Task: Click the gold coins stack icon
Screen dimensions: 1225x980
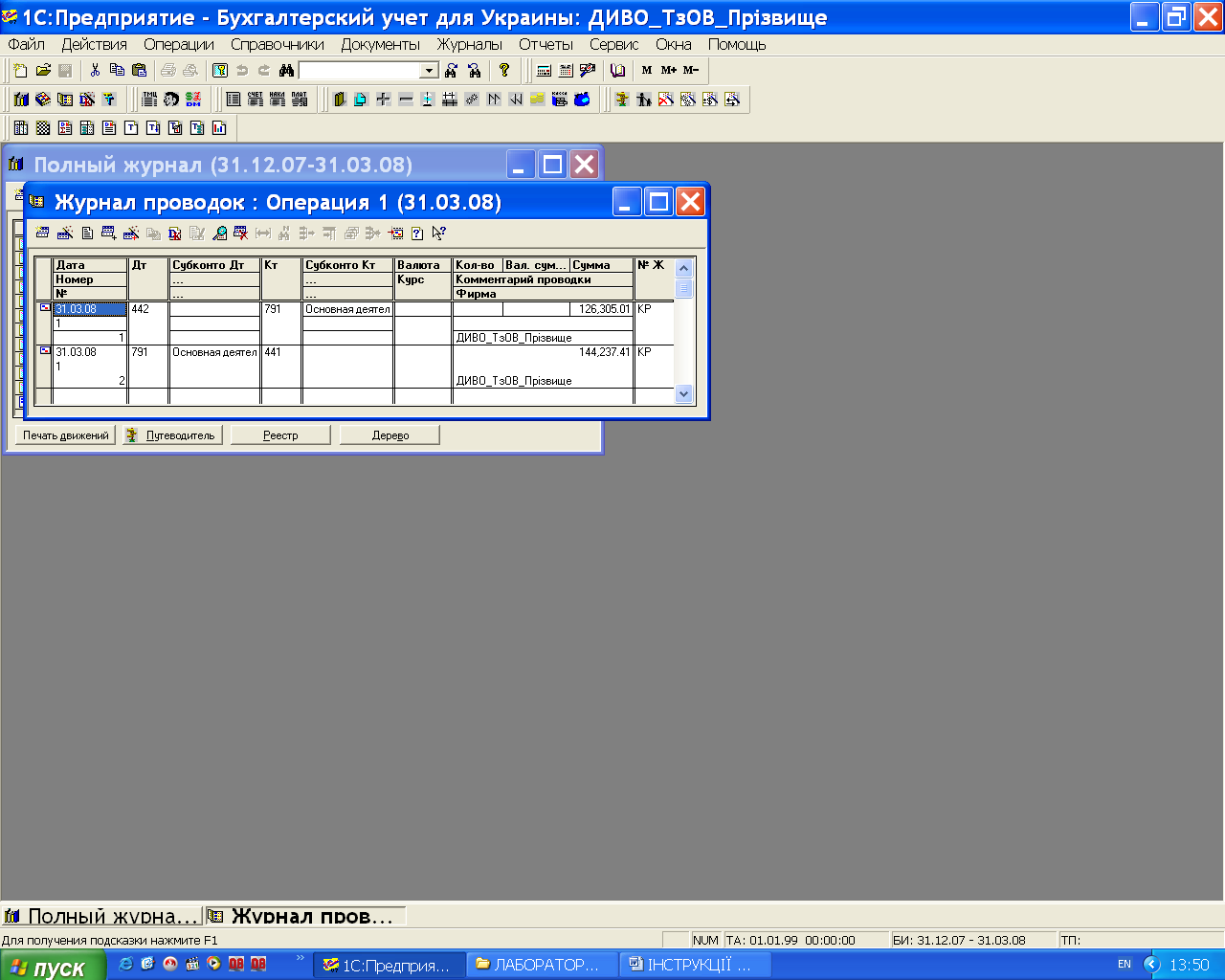Action: pos(537,99)
